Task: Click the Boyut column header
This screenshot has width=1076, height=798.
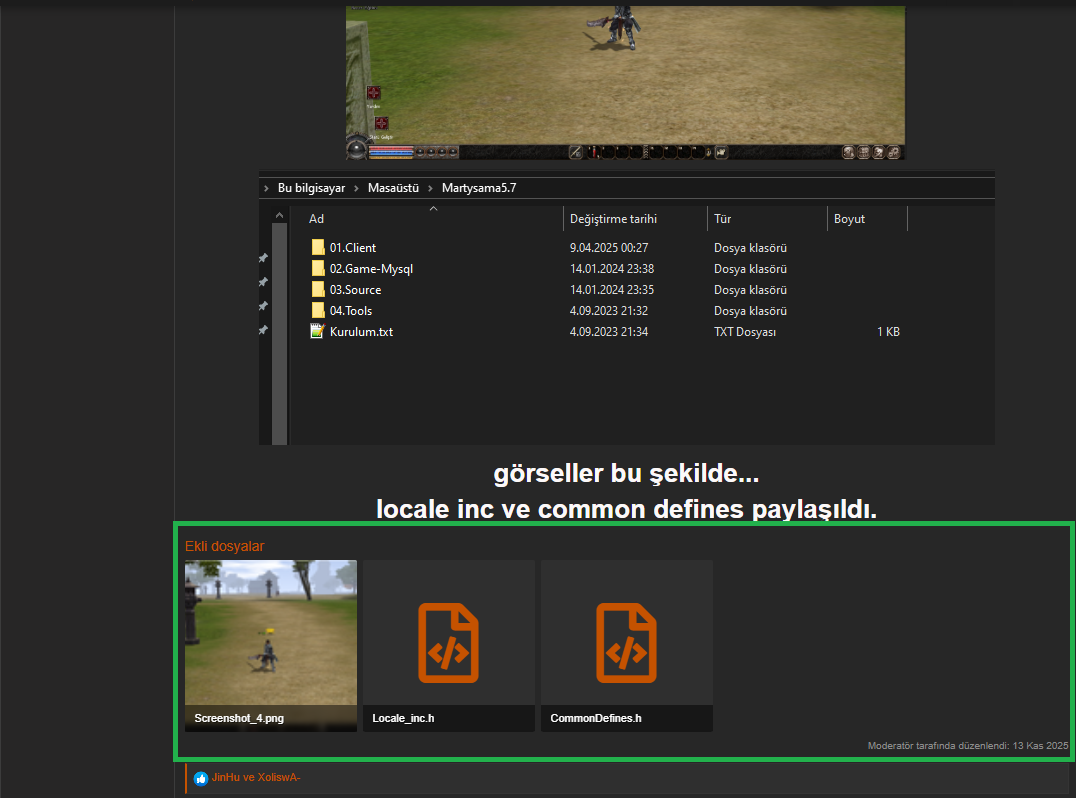Action: click(849, 219)
